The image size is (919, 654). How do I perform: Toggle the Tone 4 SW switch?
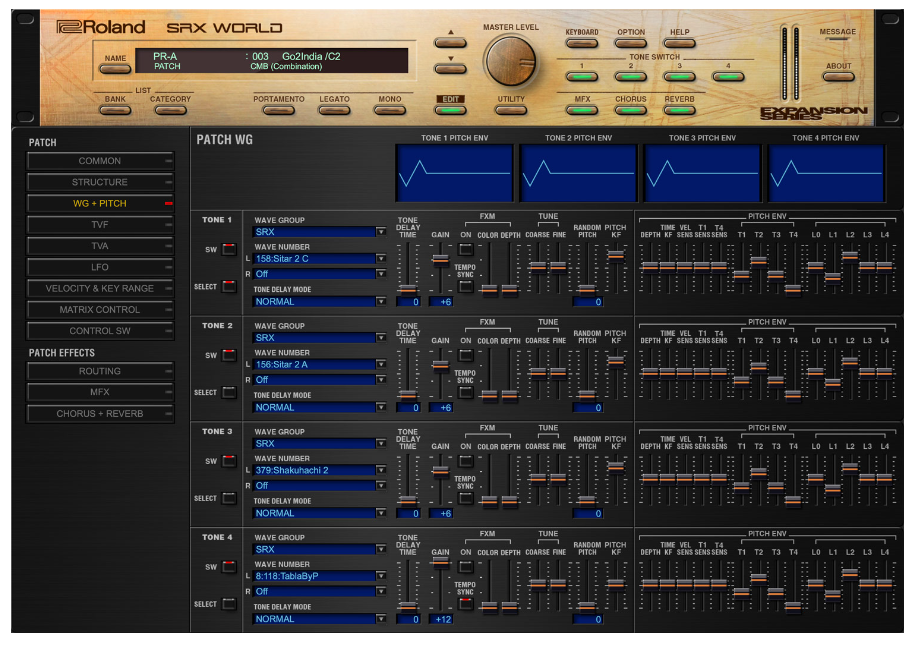pyautogui.click(x=229, y=567)
